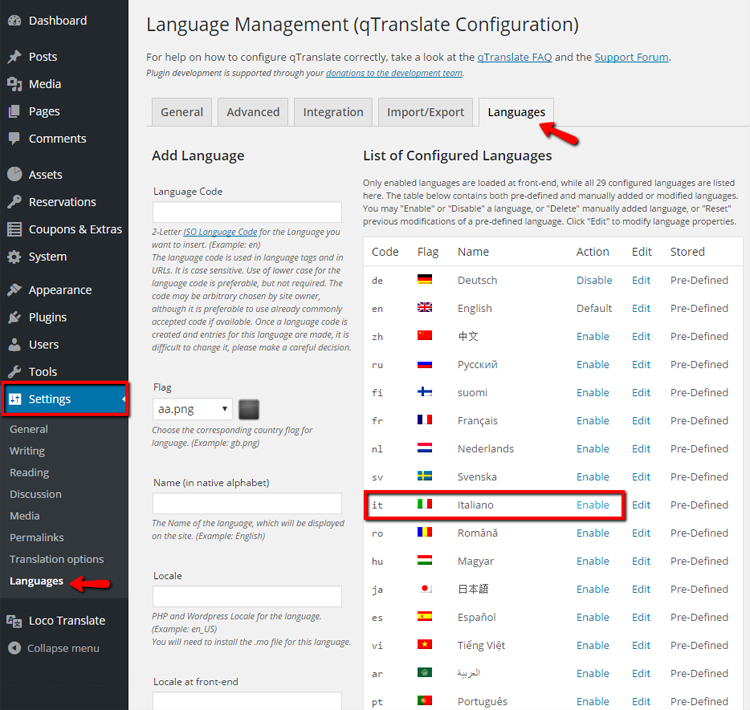Enable the Română language

[x=593, y=533]
